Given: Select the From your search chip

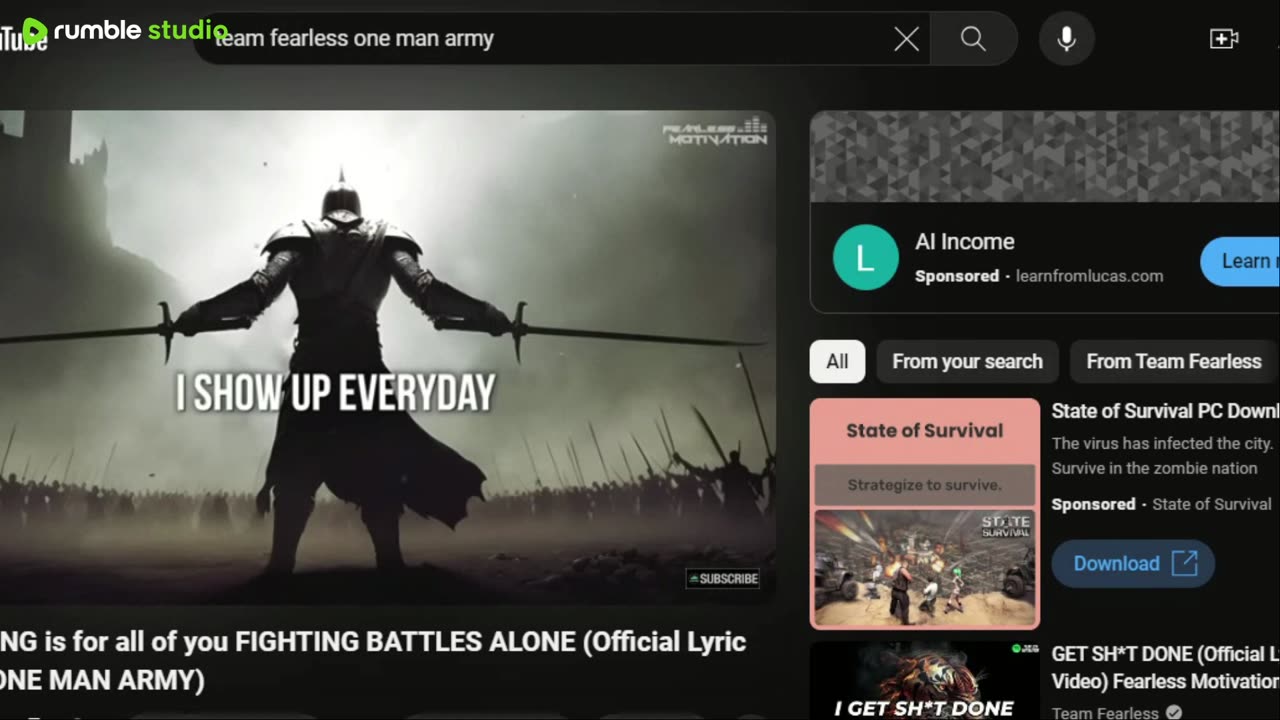Looking at the screenshot, I should 967,361.
